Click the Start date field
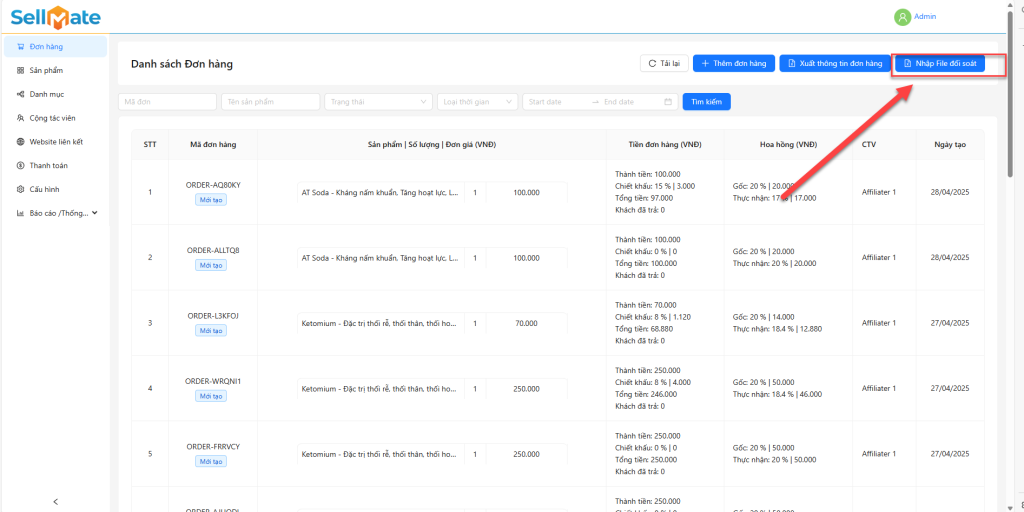This screenshot has height=512, width=1024. [x=555, y=102]
